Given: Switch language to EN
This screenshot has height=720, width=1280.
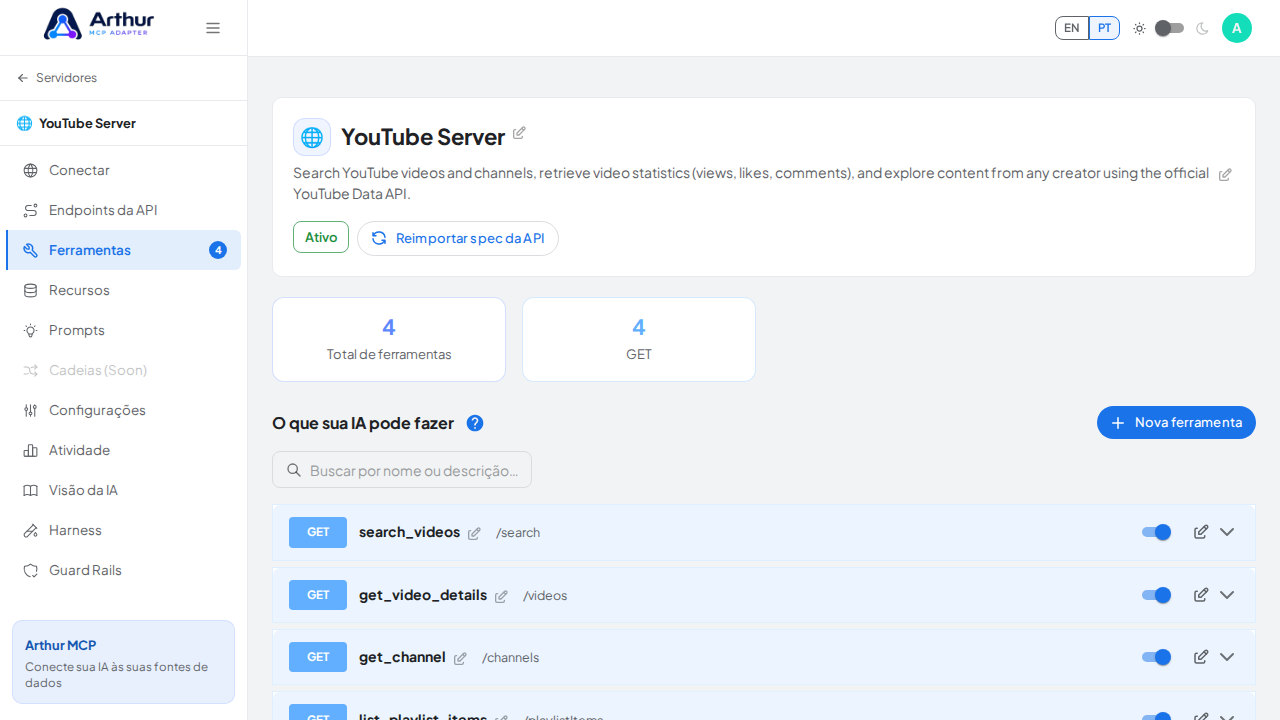Looking at the screenshot, I should 1072,28.
